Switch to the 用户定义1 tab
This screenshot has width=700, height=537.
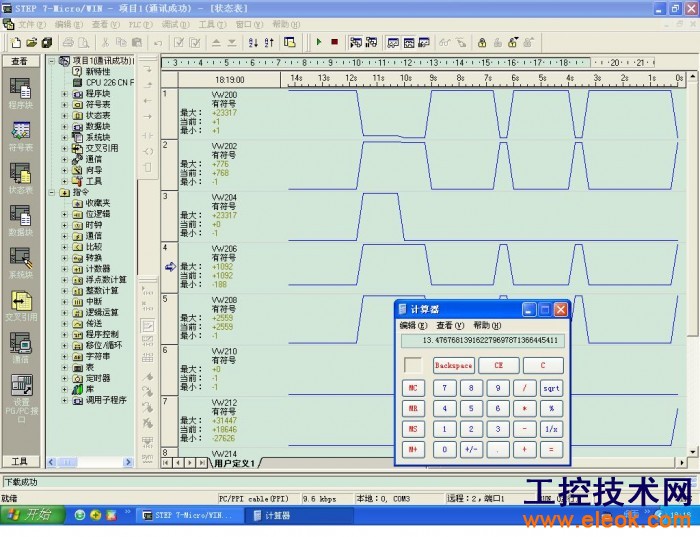(x=234, y=463)
